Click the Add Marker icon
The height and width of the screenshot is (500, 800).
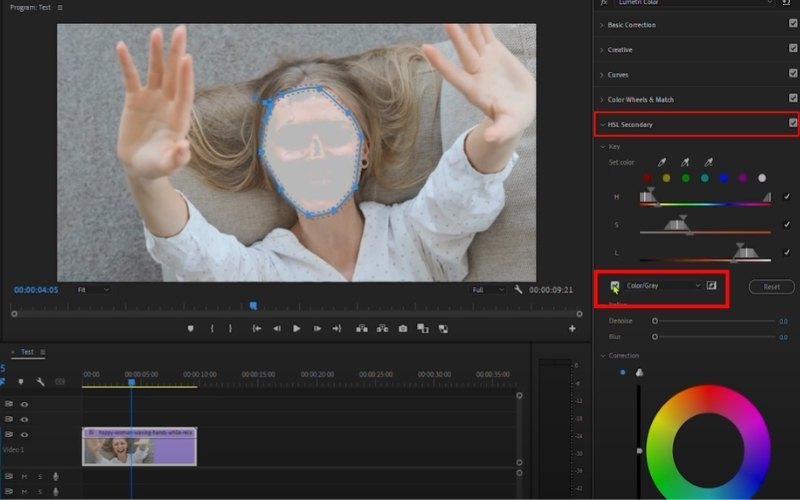click(x=190, y=328)
